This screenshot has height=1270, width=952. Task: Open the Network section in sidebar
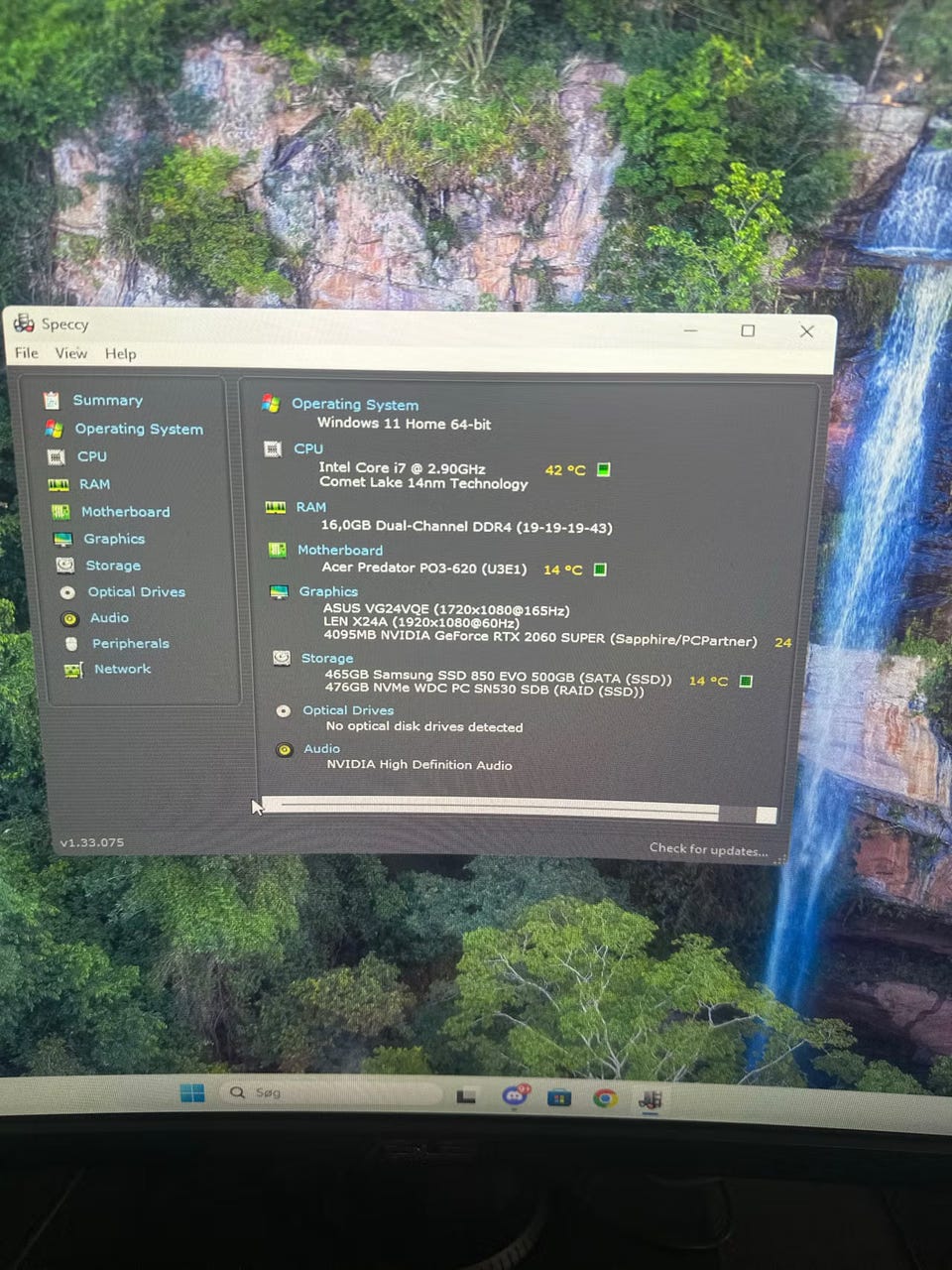pos(122,670)
